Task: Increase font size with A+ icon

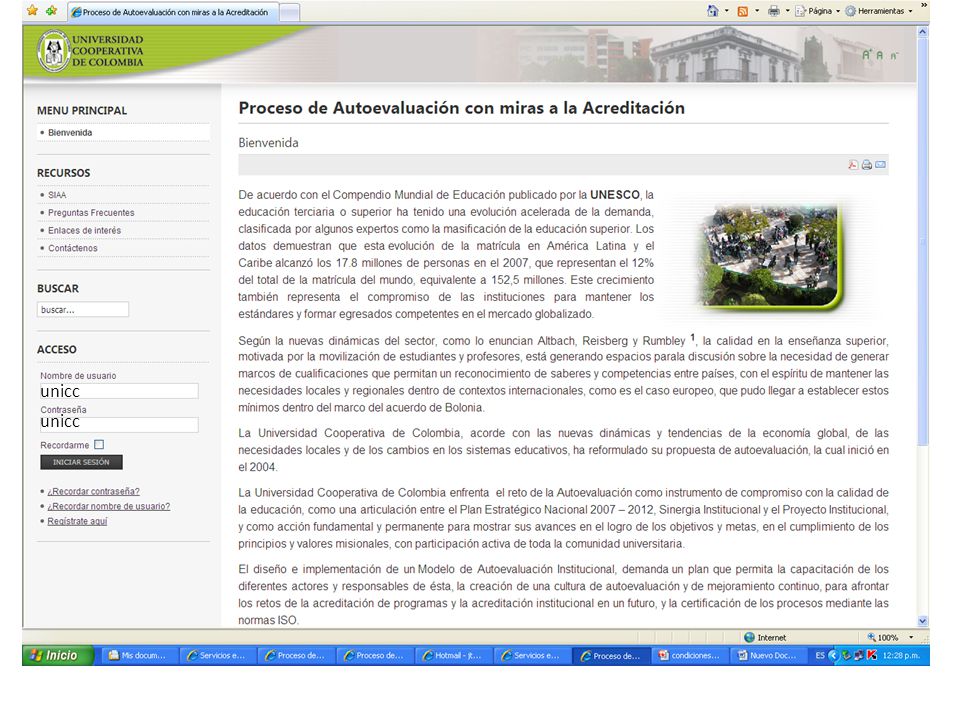Action: pyautogui.click(x=867, y=54)
